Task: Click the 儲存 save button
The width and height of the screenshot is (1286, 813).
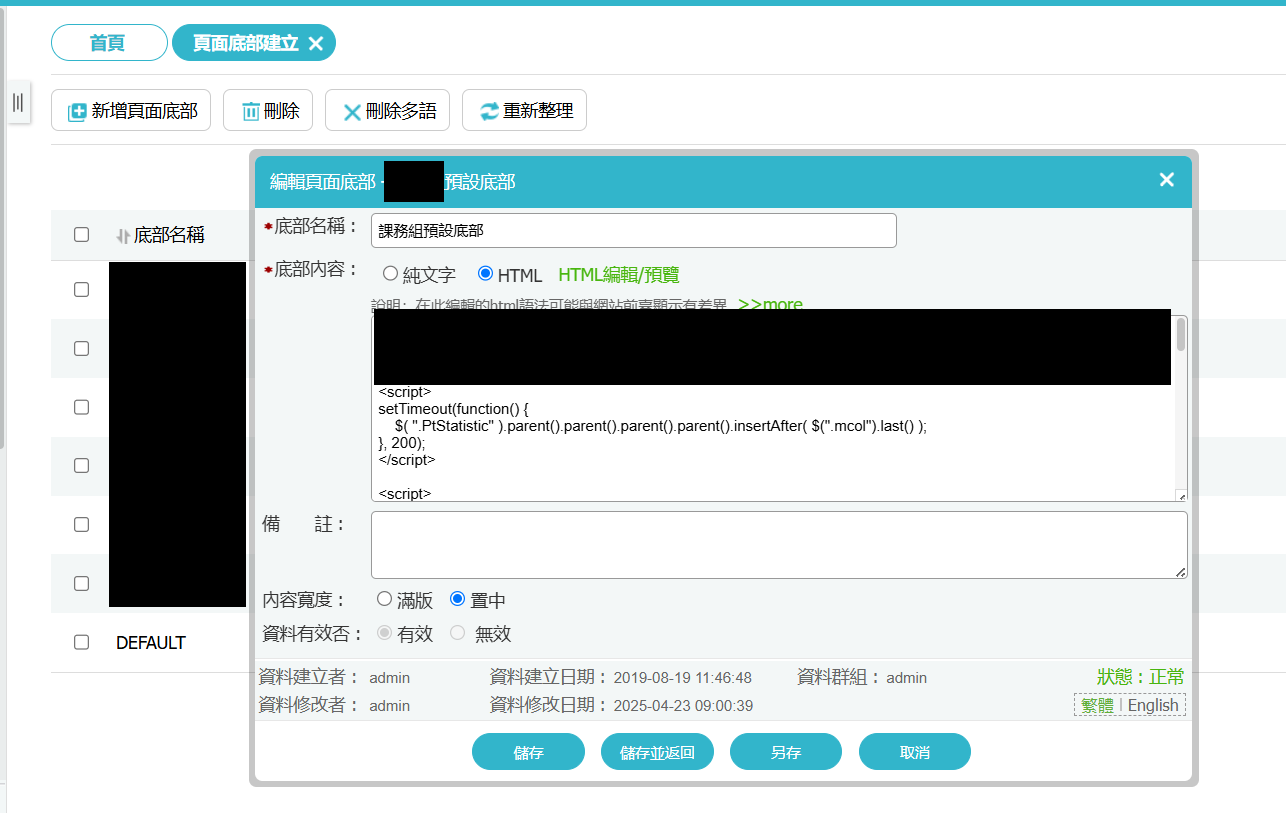Action: (528, 752)
